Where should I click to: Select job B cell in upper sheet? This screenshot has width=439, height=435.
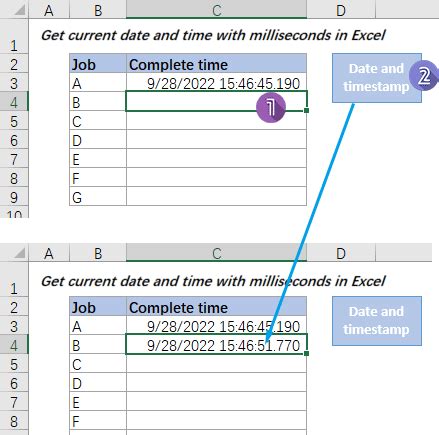98,101
